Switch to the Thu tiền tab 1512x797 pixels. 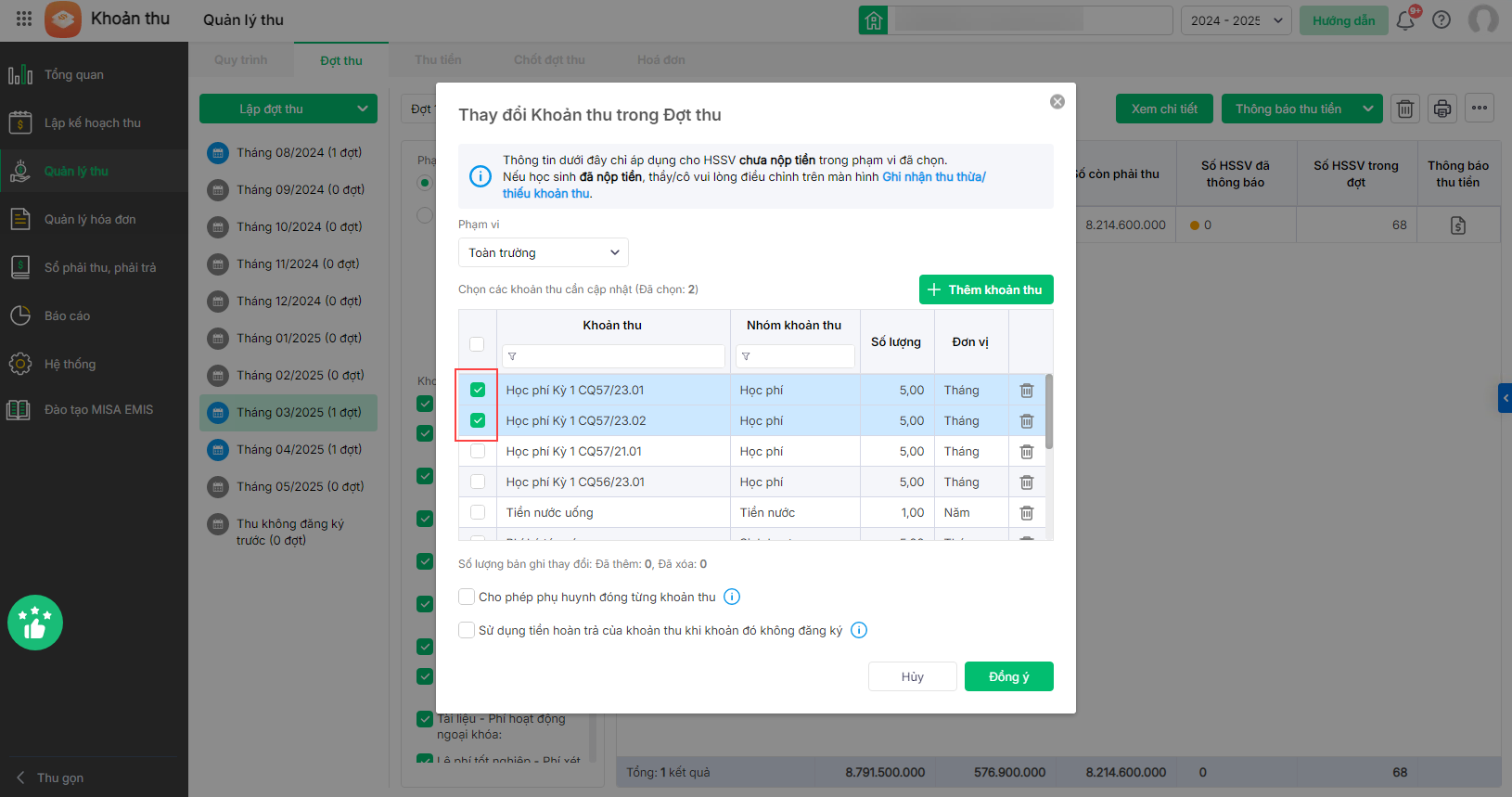pos(438,60)
